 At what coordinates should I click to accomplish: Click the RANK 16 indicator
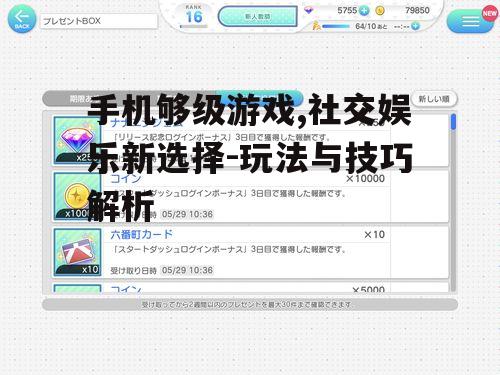tap(194, 15)
